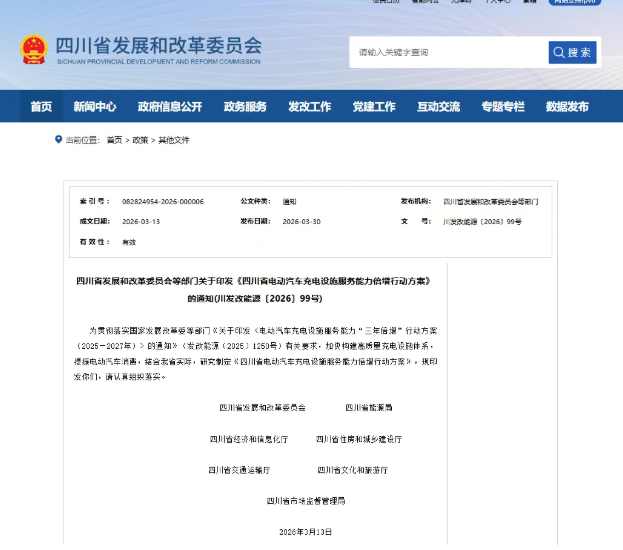
Task: Open the 数据发布 menu item
Action: coord(567,107)
